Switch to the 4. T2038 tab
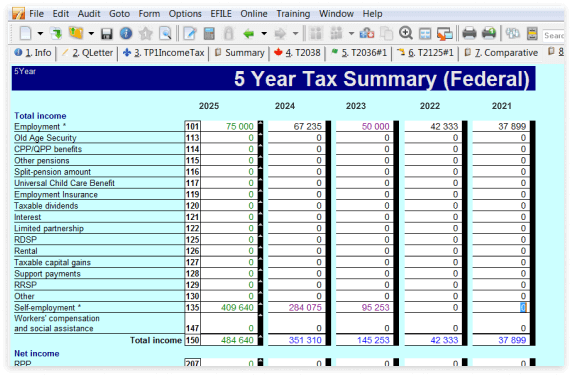Viewport: 572px width, 376px height. coord(297,53)
